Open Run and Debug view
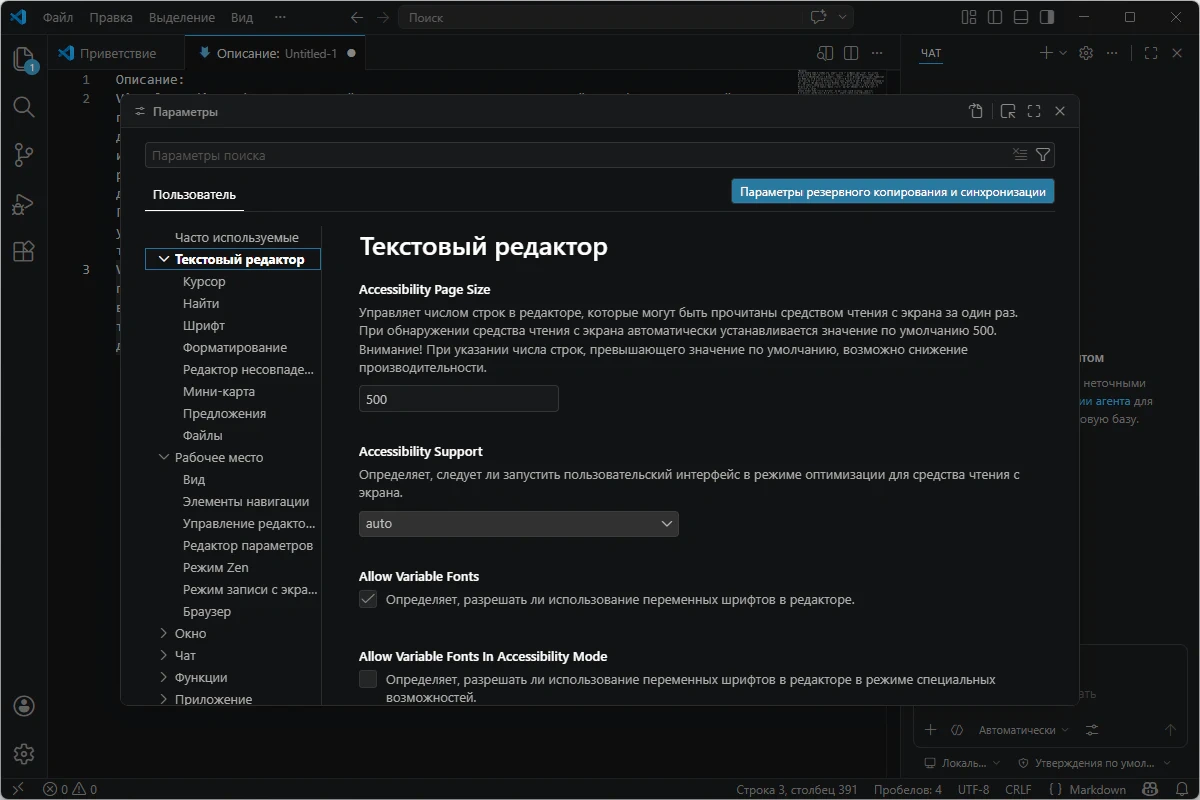The width and height of the screenshot is (1200, 800). [x=24, y=204]
